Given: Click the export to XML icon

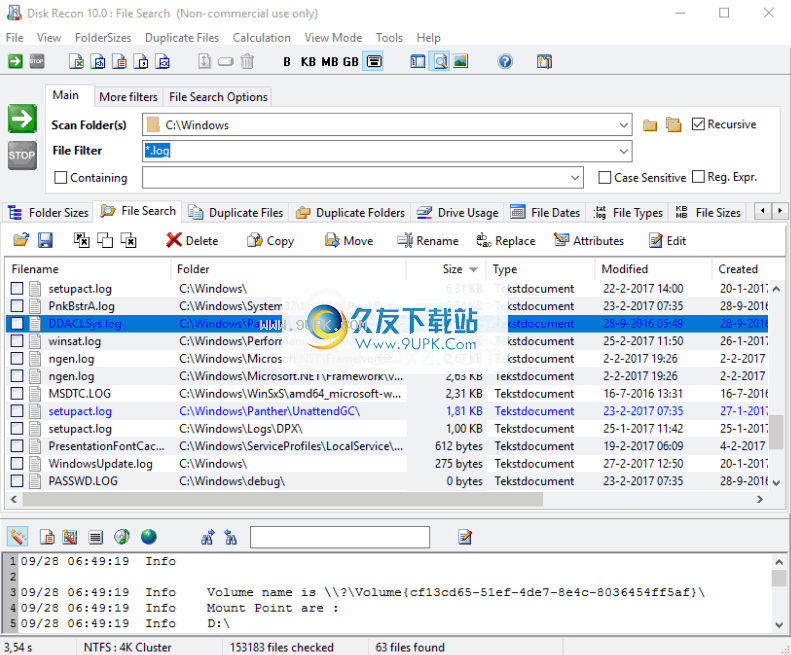Looking at the screenshot, I should (x=162, y=62).
